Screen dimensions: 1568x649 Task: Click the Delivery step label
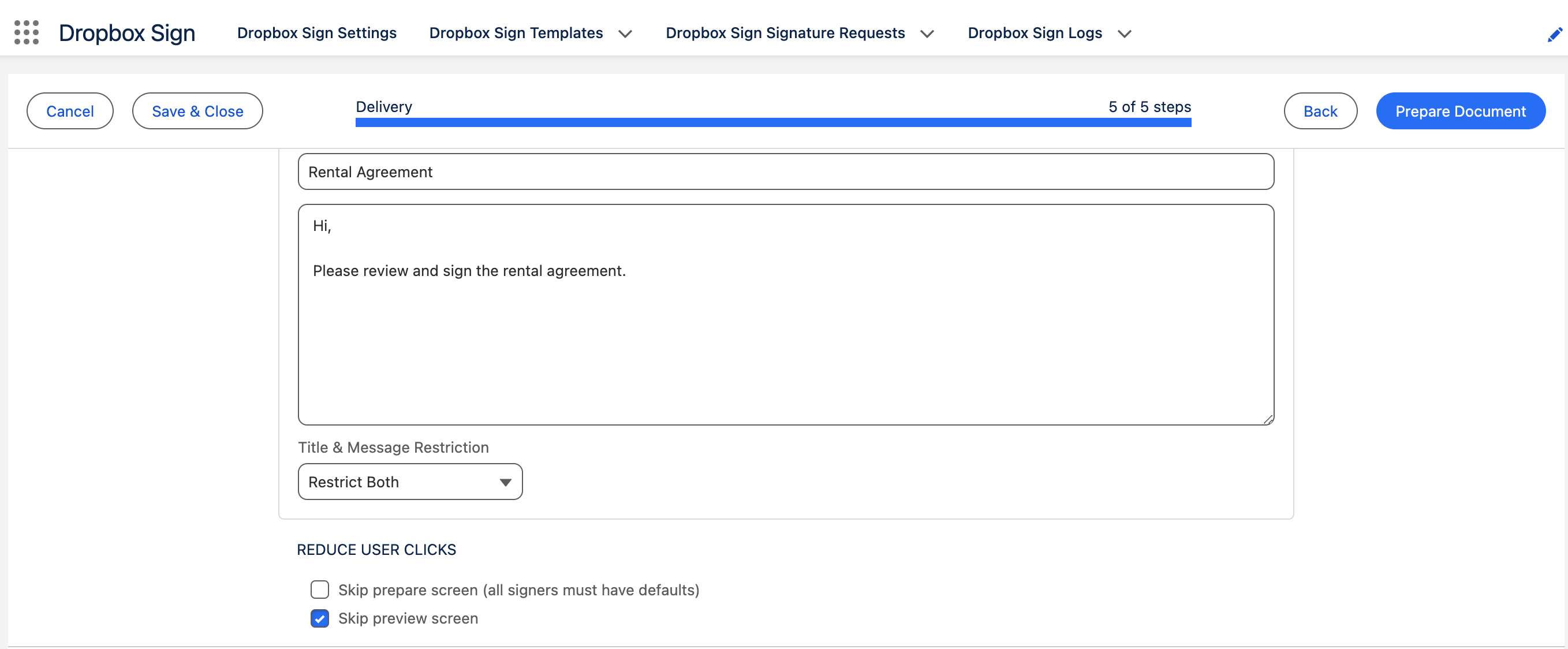pyautogui.click(x=383, y=107)
